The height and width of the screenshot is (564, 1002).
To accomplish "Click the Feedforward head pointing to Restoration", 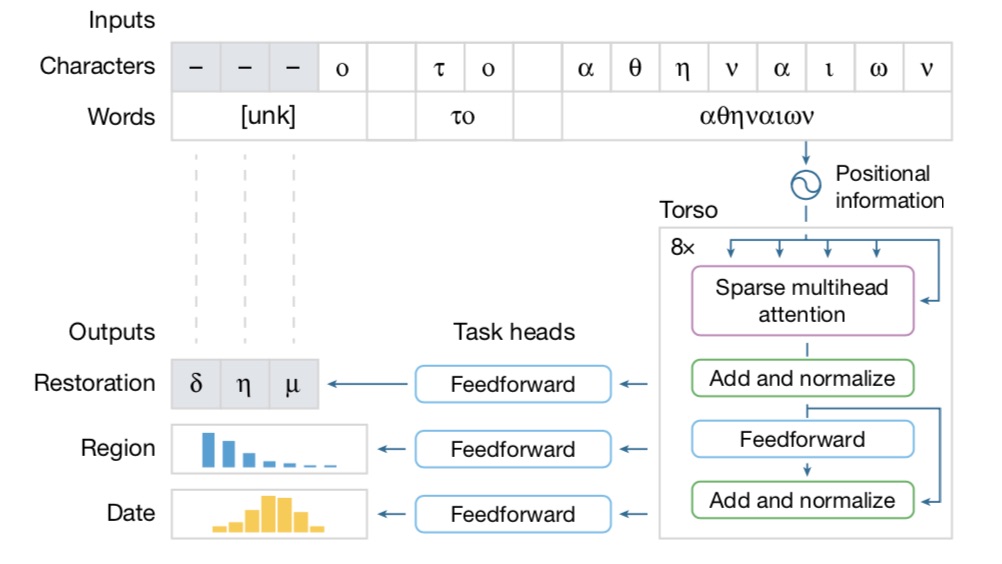I will pos(512,384).
